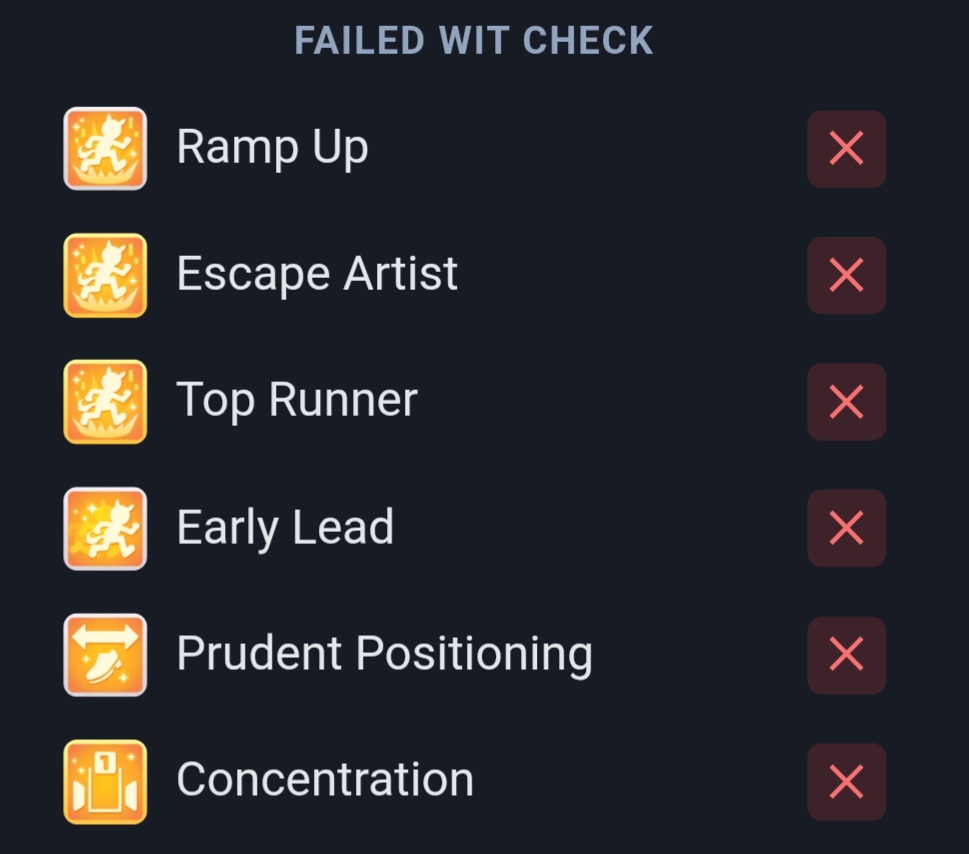This screenshot has width=969, height=854.
Task: Select the Top Runner skill icon
Action: (105, 402)
